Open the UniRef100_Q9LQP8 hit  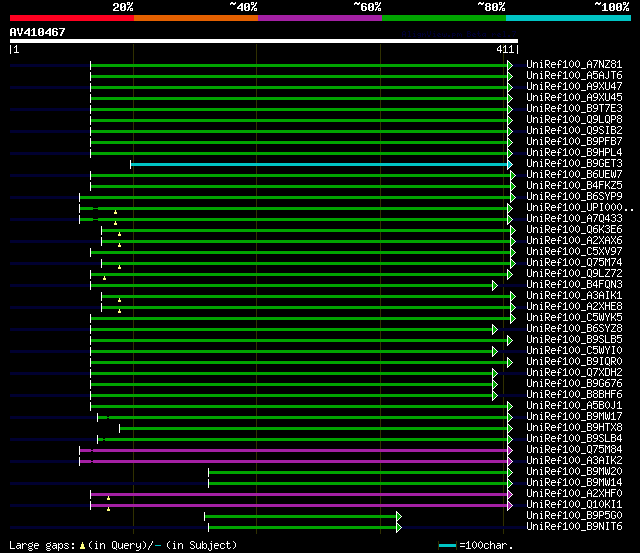pyautogui.click(x=574, y=120)
